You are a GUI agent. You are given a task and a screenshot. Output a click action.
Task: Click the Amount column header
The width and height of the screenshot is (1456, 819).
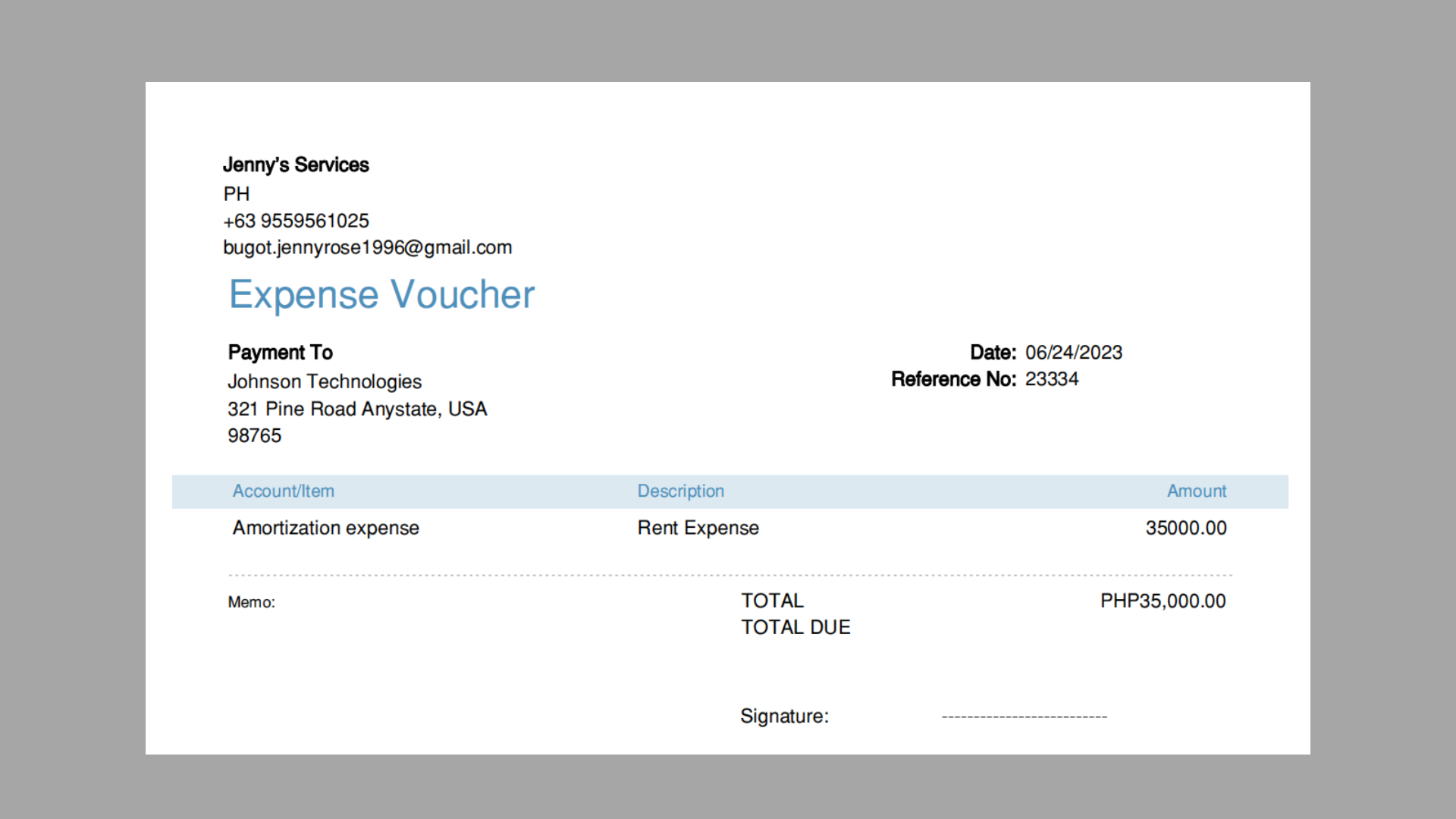(x=1196, y=491)
